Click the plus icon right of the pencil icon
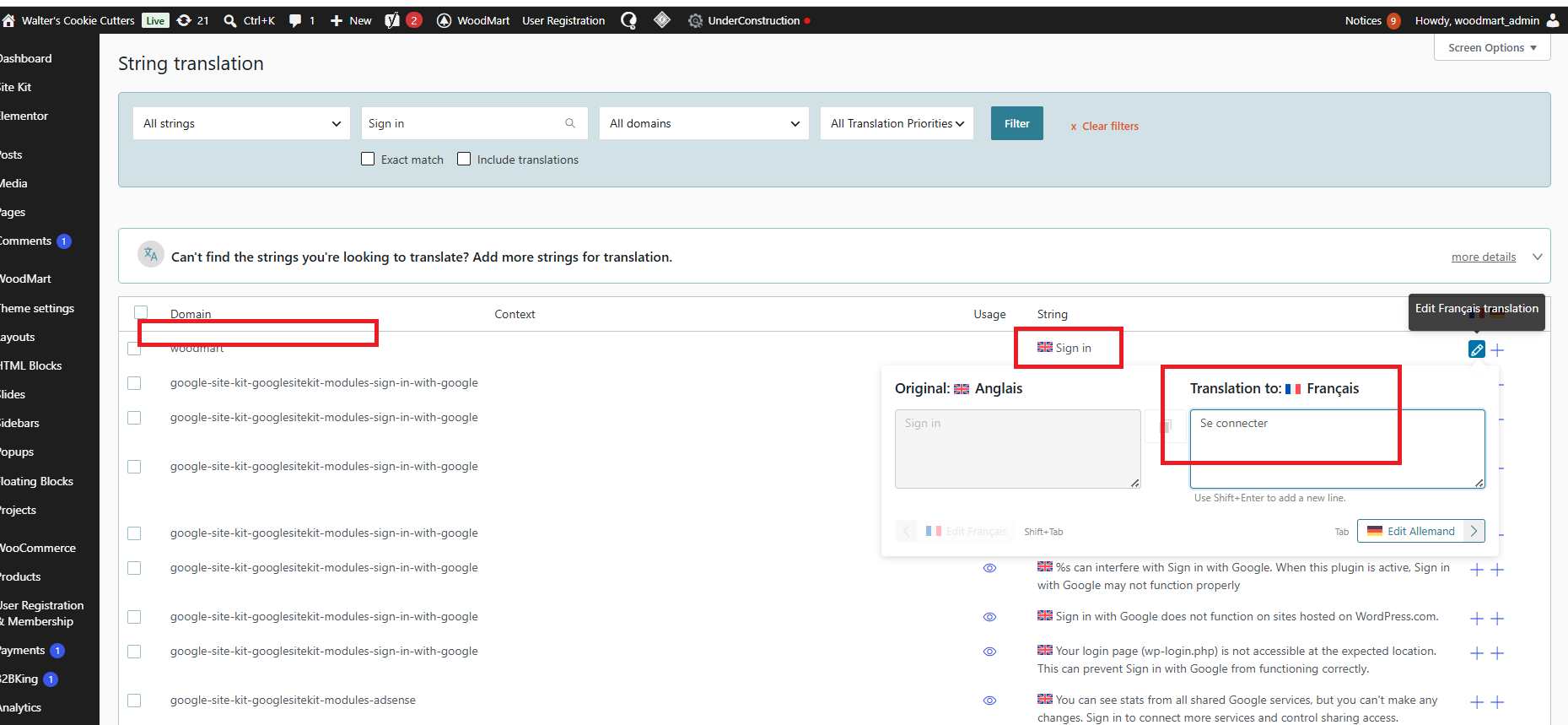The height and width of the screenshot is (725, 1568). [1497, 349]
